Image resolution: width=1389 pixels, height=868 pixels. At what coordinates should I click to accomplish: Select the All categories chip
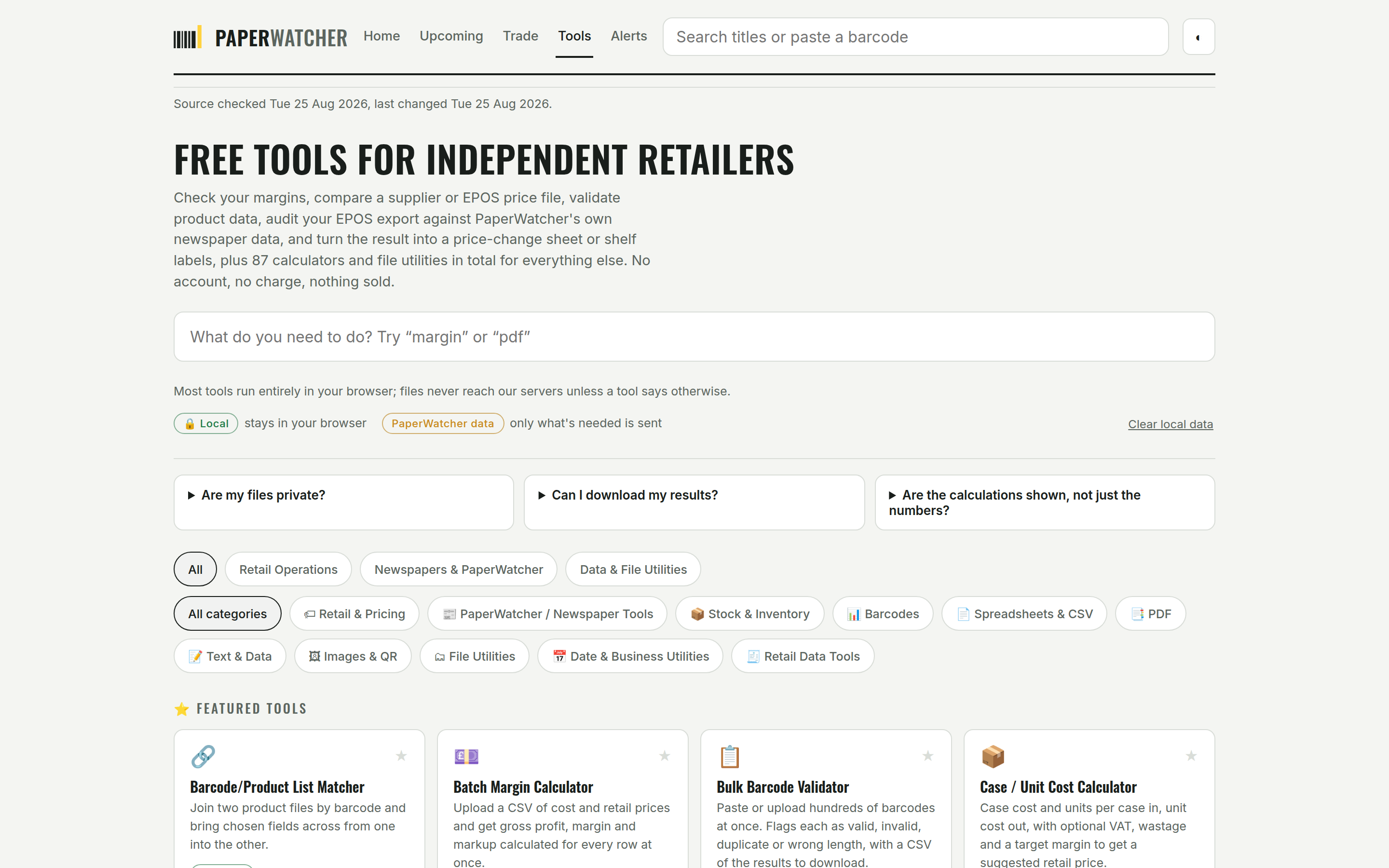(x=227, y=614)
